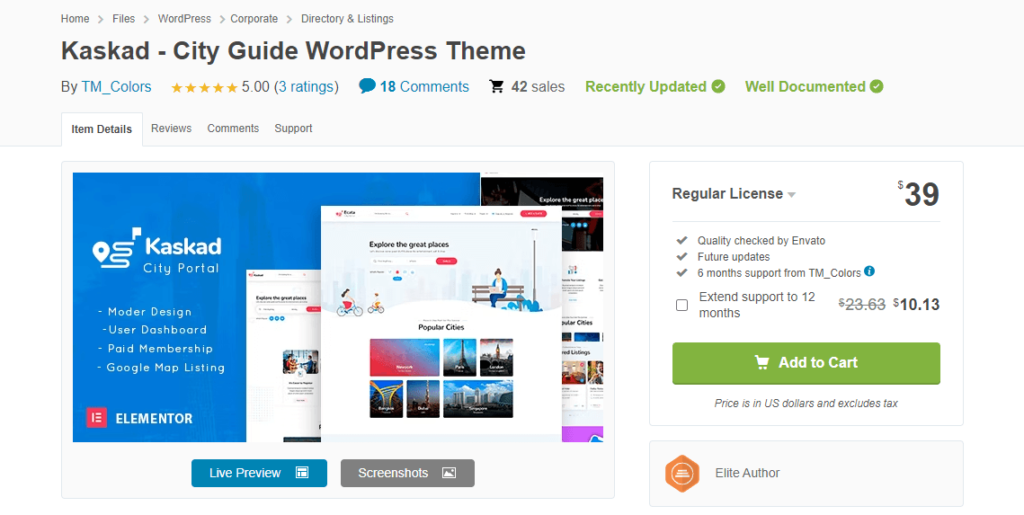Click the $39 price text

click(918, 195)
